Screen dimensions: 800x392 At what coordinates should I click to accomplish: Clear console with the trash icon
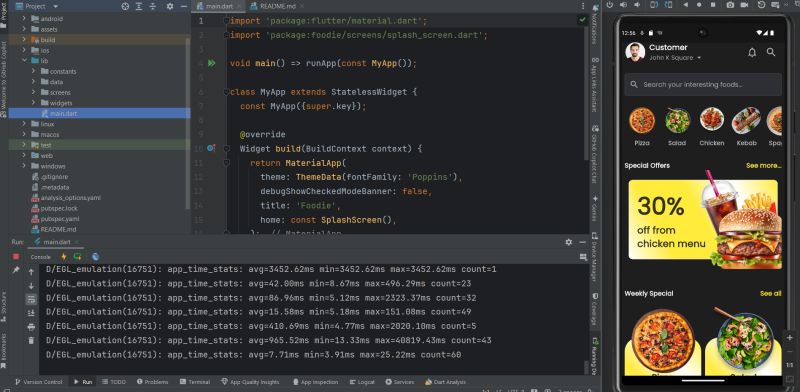[31, 340]
